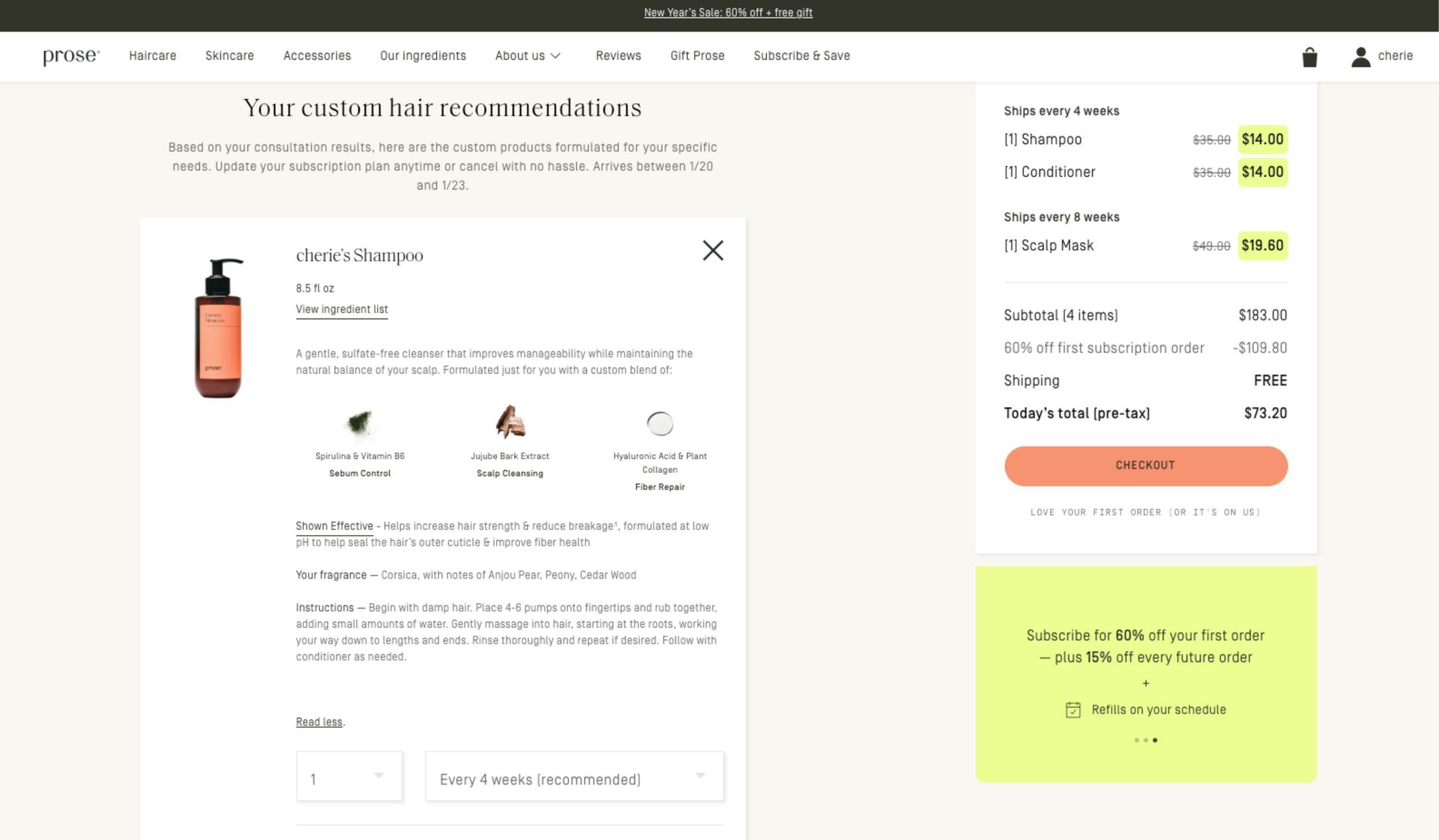This screenshot has height=840, width=1439.
Task: Open the shopping bag icon
Action: tap(1309, 57)
